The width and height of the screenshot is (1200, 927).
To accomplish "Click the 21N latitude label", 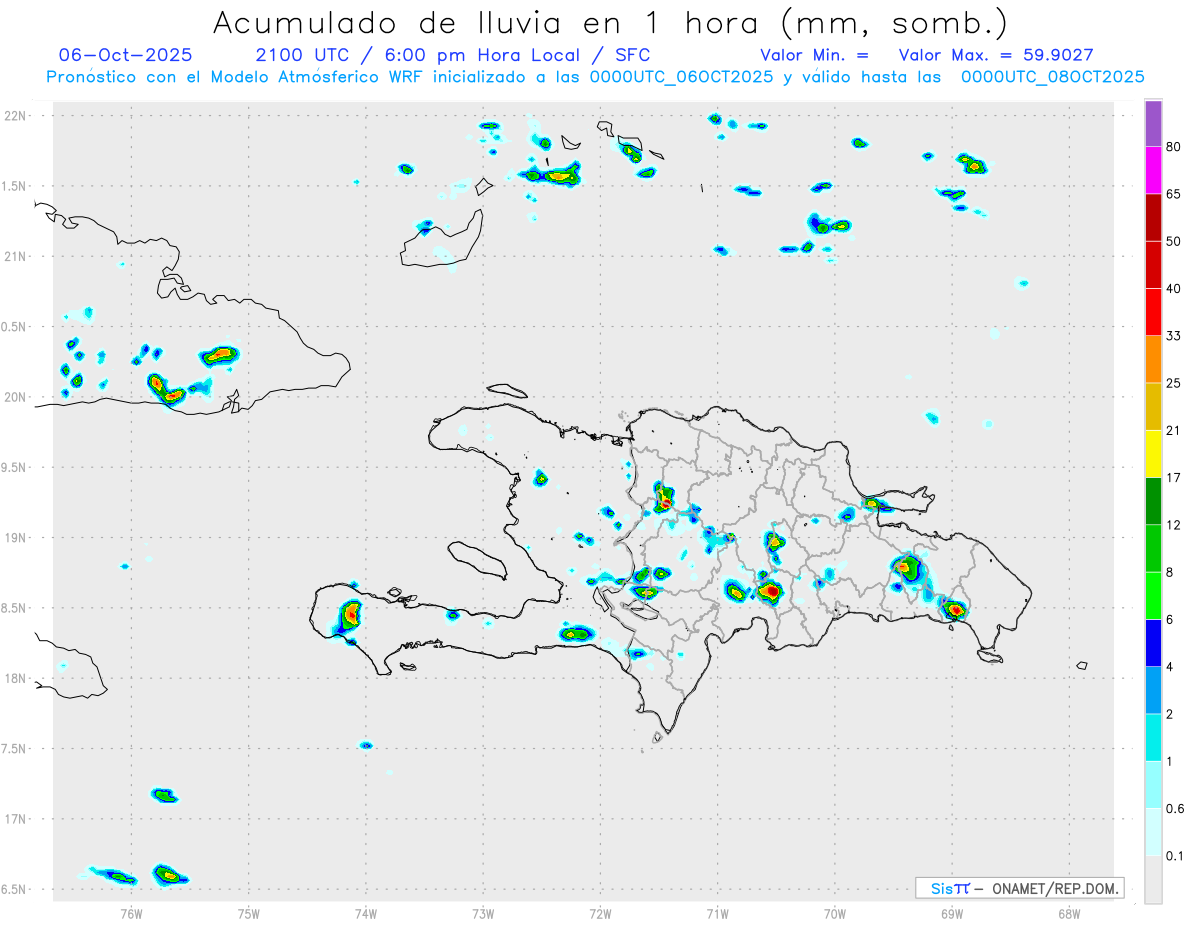I will point(17,256).
